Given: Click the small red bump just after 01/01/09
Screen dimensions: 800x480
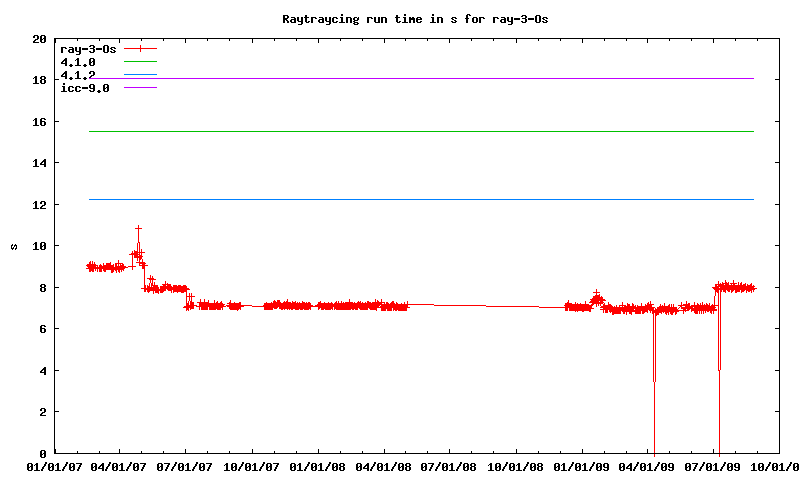Looking at the screenshot, I should pyautogui.click(x=596, y=296).
